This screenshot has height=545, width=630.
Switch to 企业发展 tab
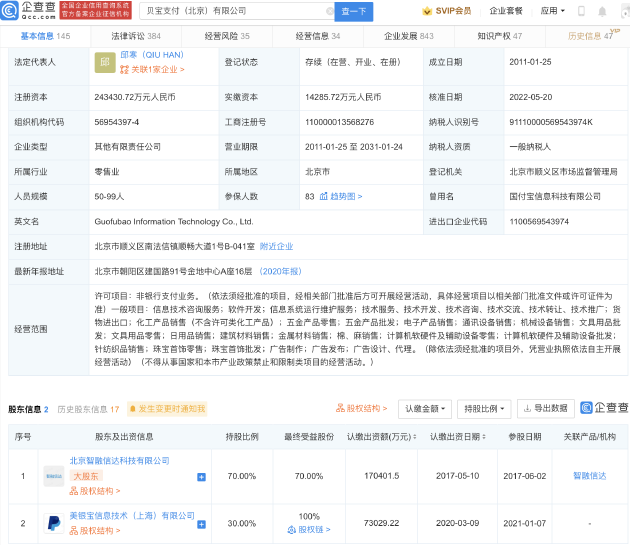pyautogui.click(x=409, y=36)
